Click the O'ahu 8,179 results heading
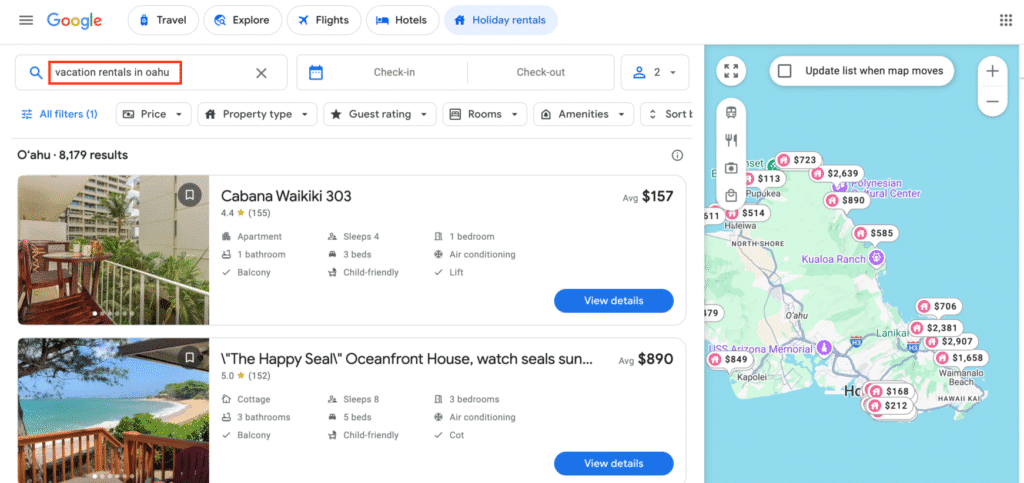 coord(72,155)
